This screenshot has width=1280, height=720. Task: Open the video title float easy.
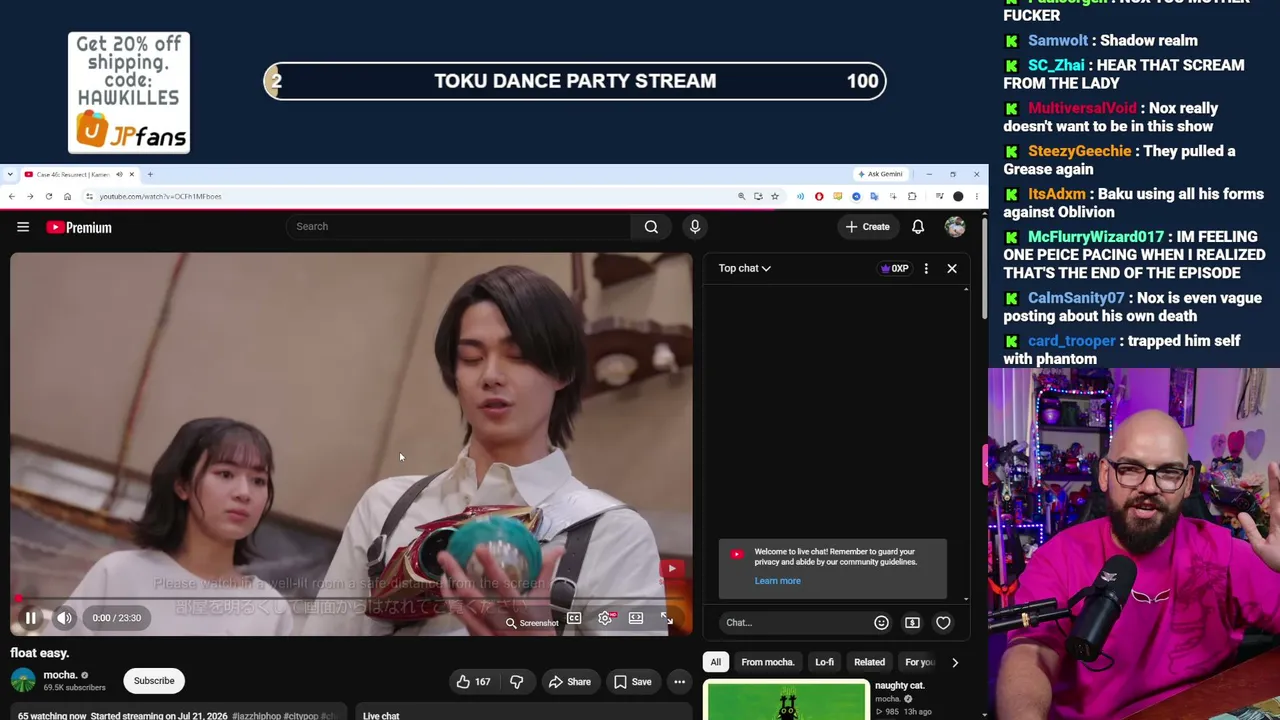[40, 653]
